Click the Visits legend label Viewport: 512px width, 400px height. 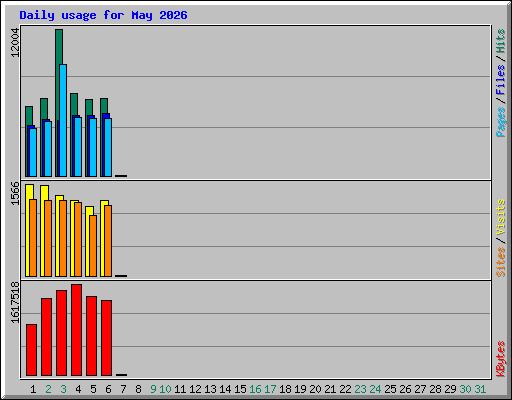point(500,217)
